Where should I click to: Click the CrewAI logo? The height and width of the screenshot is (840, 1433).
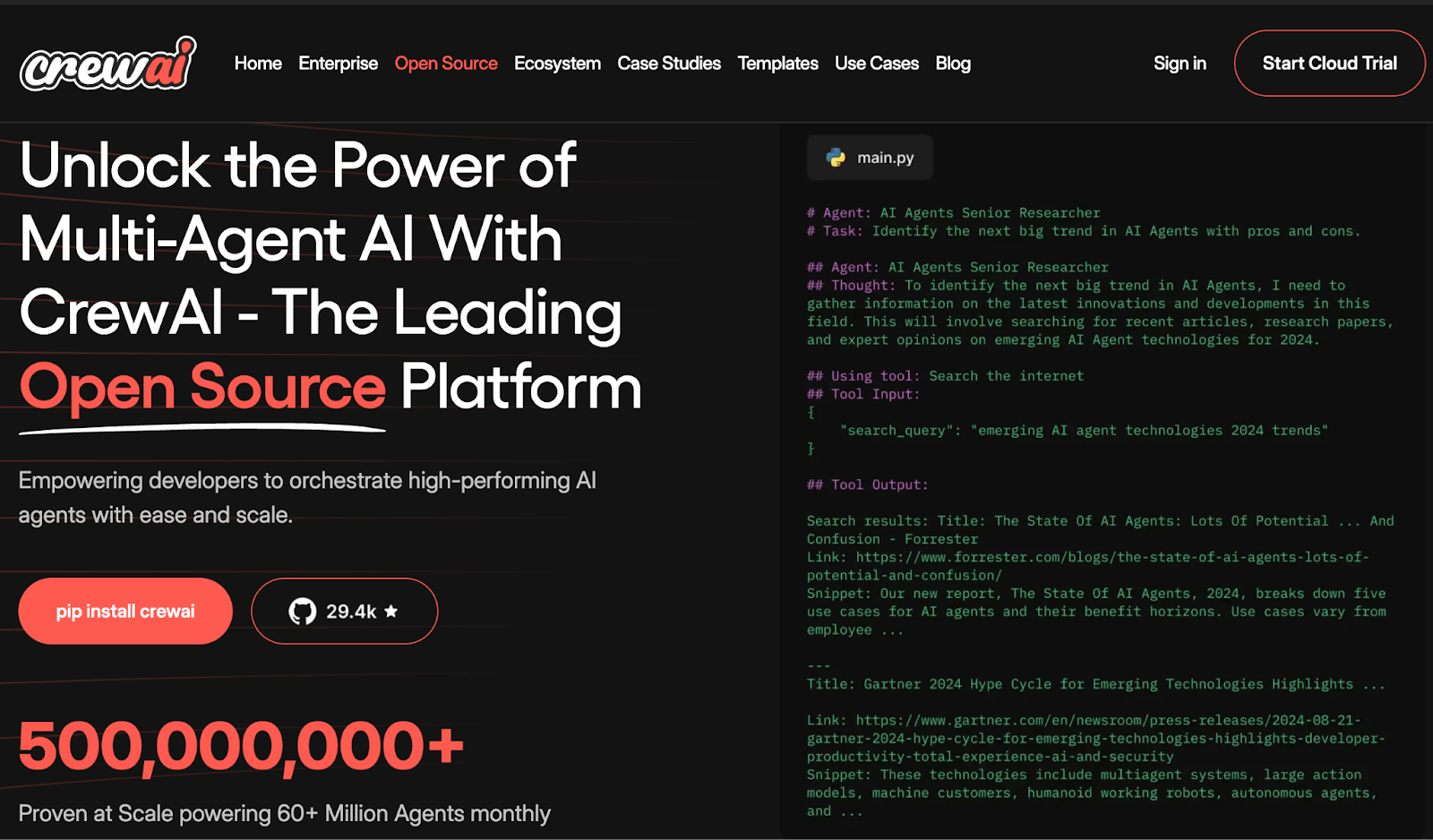[x=107, y=64]
